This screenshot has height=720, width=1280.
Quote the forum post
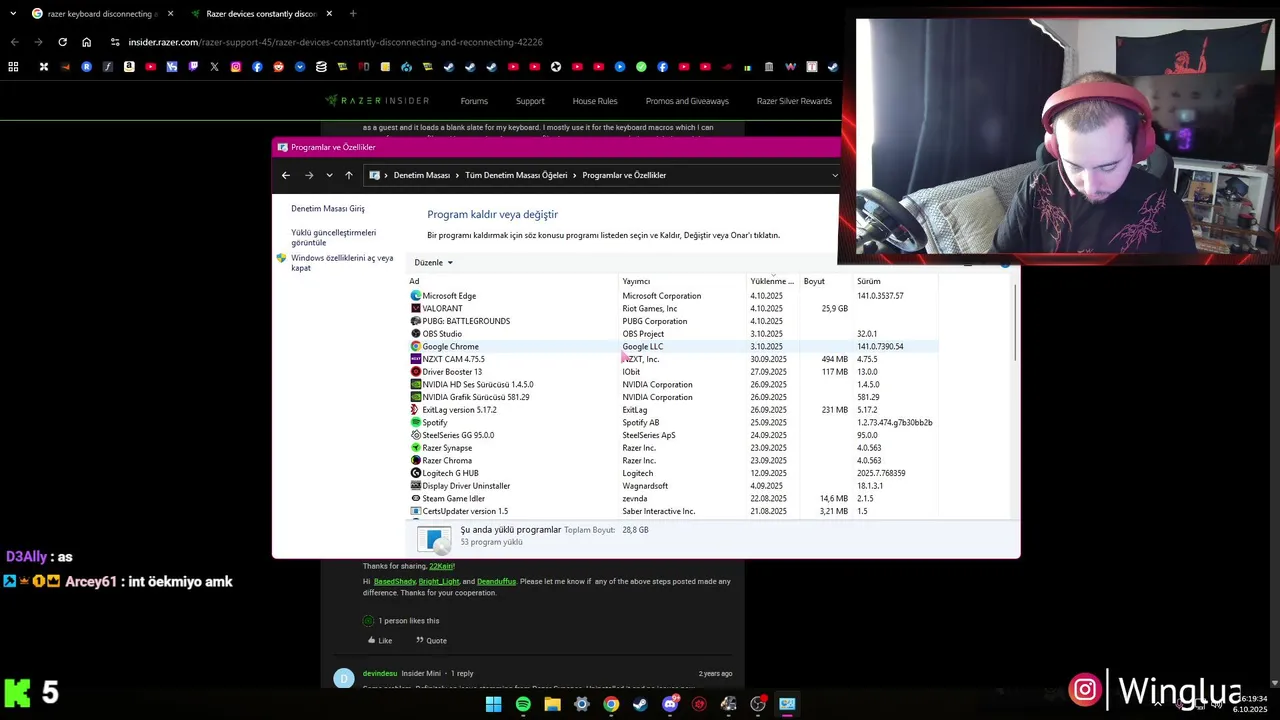431,641
